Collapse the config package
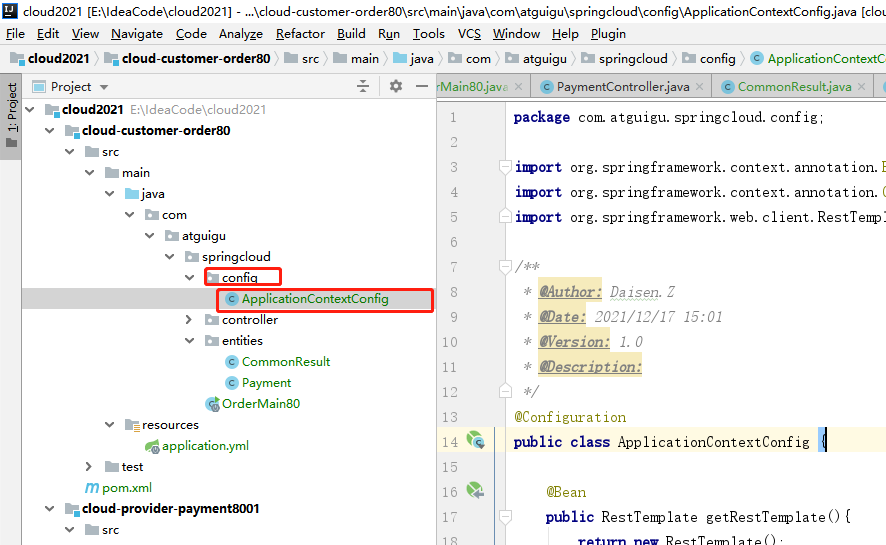The height and width of the screenshot is (545, 886). coord(189,277)
